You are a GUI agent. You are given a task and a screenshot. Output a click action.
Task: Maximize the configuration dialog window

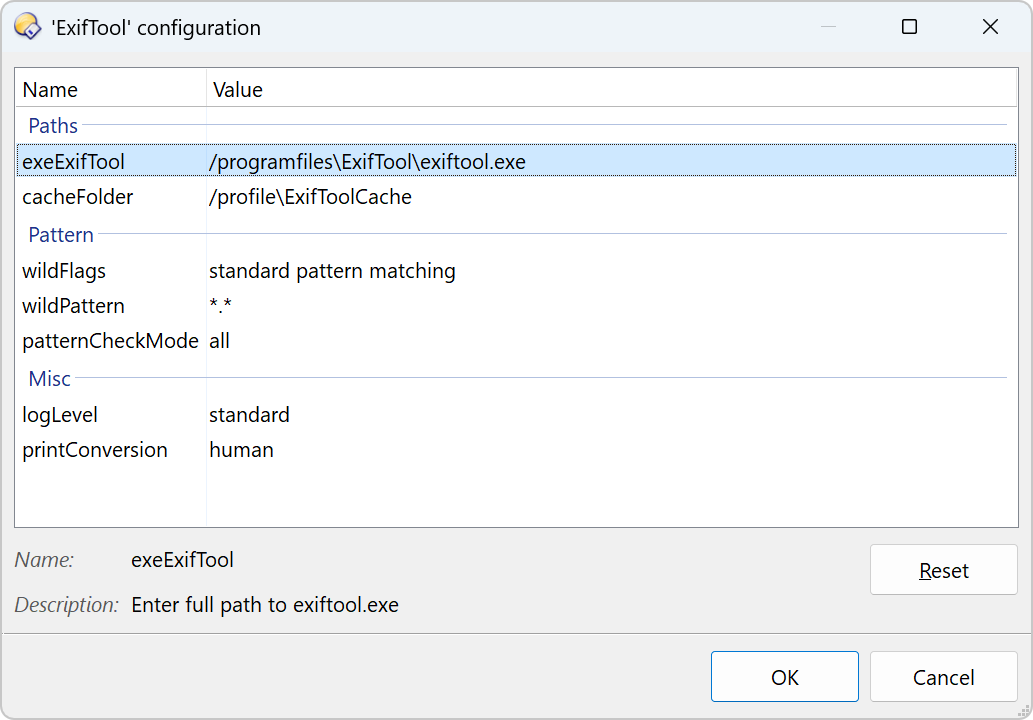909,27
